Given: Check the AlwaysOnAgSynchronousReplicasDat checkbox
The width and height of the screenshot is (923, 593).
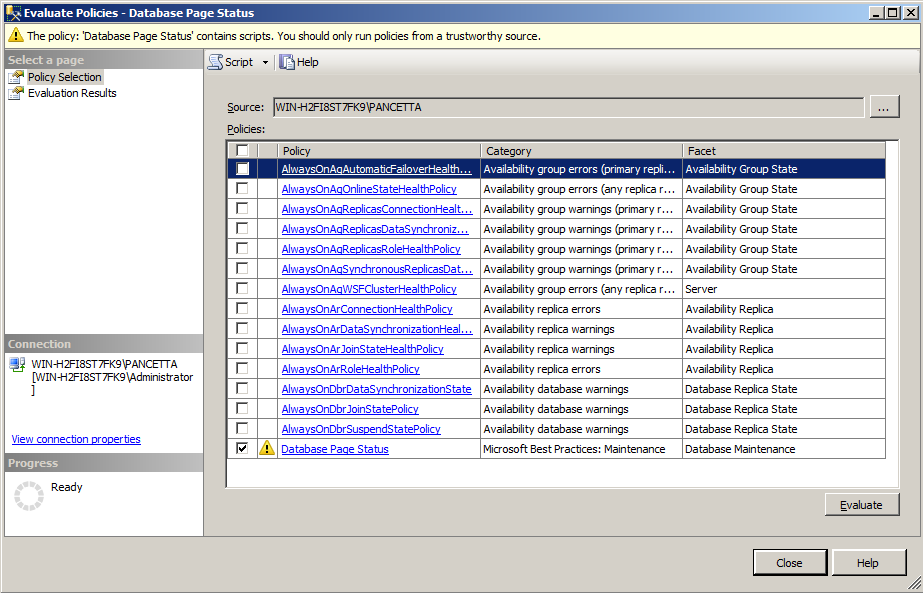Looking at the screenshot, I should (242, 269).
